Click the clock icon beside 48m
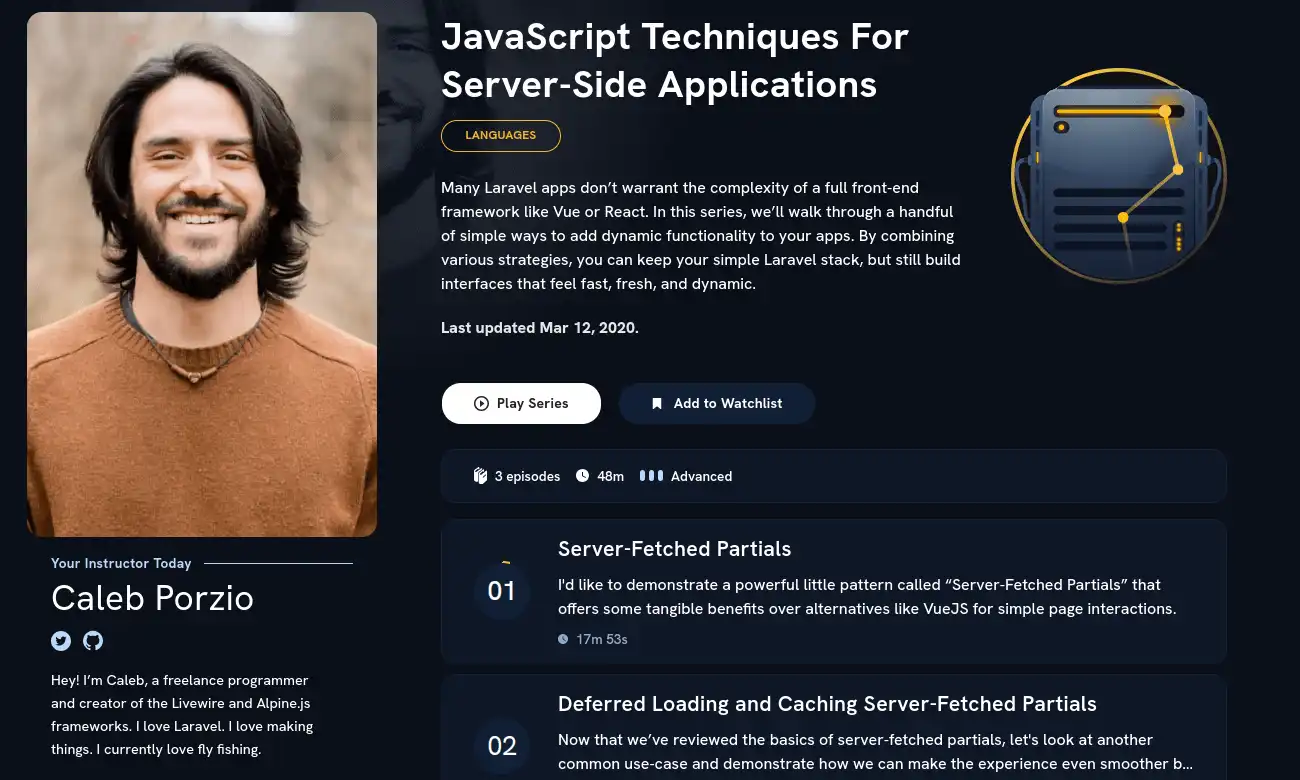The width and height of the screenshot is (1300, 780). click(x=582, y=476)
